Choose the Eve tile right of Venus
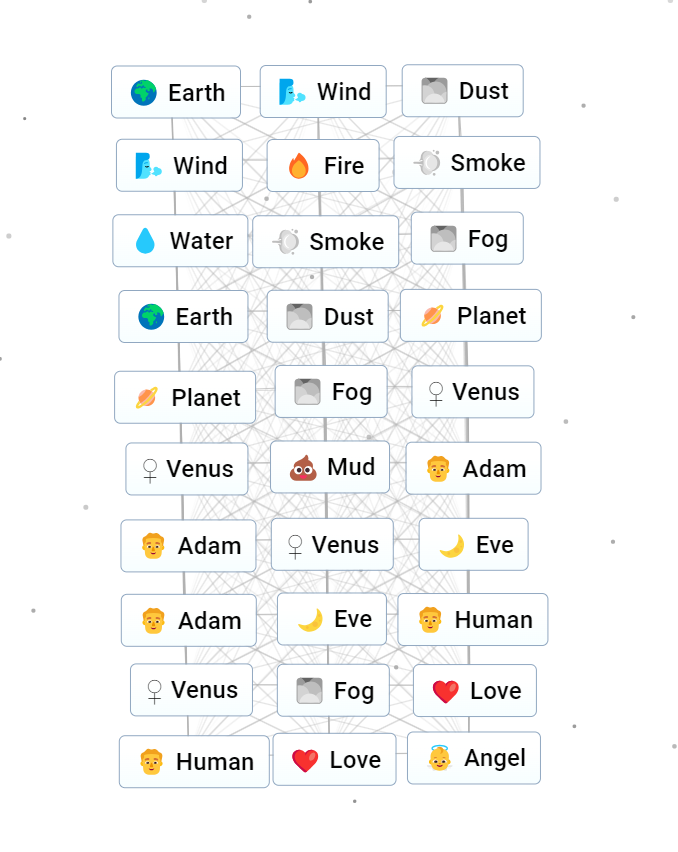The image size is (678, 852). [x=473, y=545]
